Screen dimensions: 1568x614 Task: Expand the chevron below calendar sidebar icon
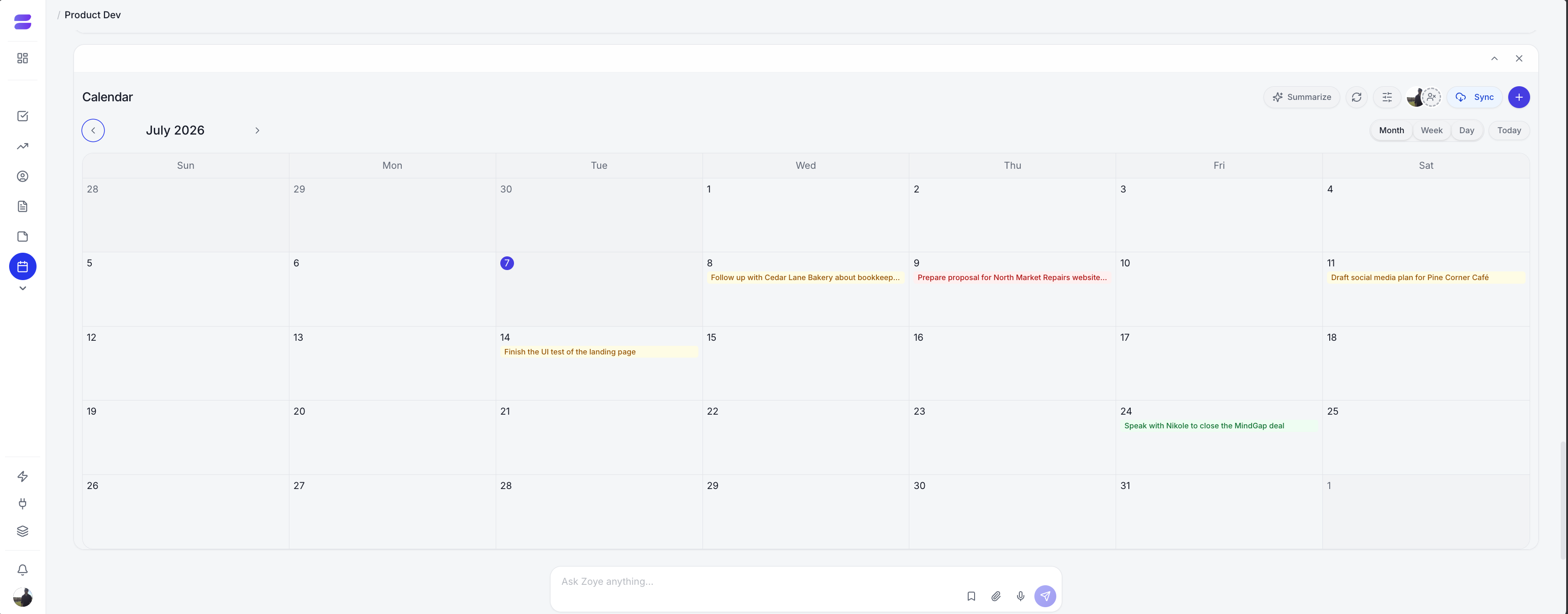coord(22,288)
